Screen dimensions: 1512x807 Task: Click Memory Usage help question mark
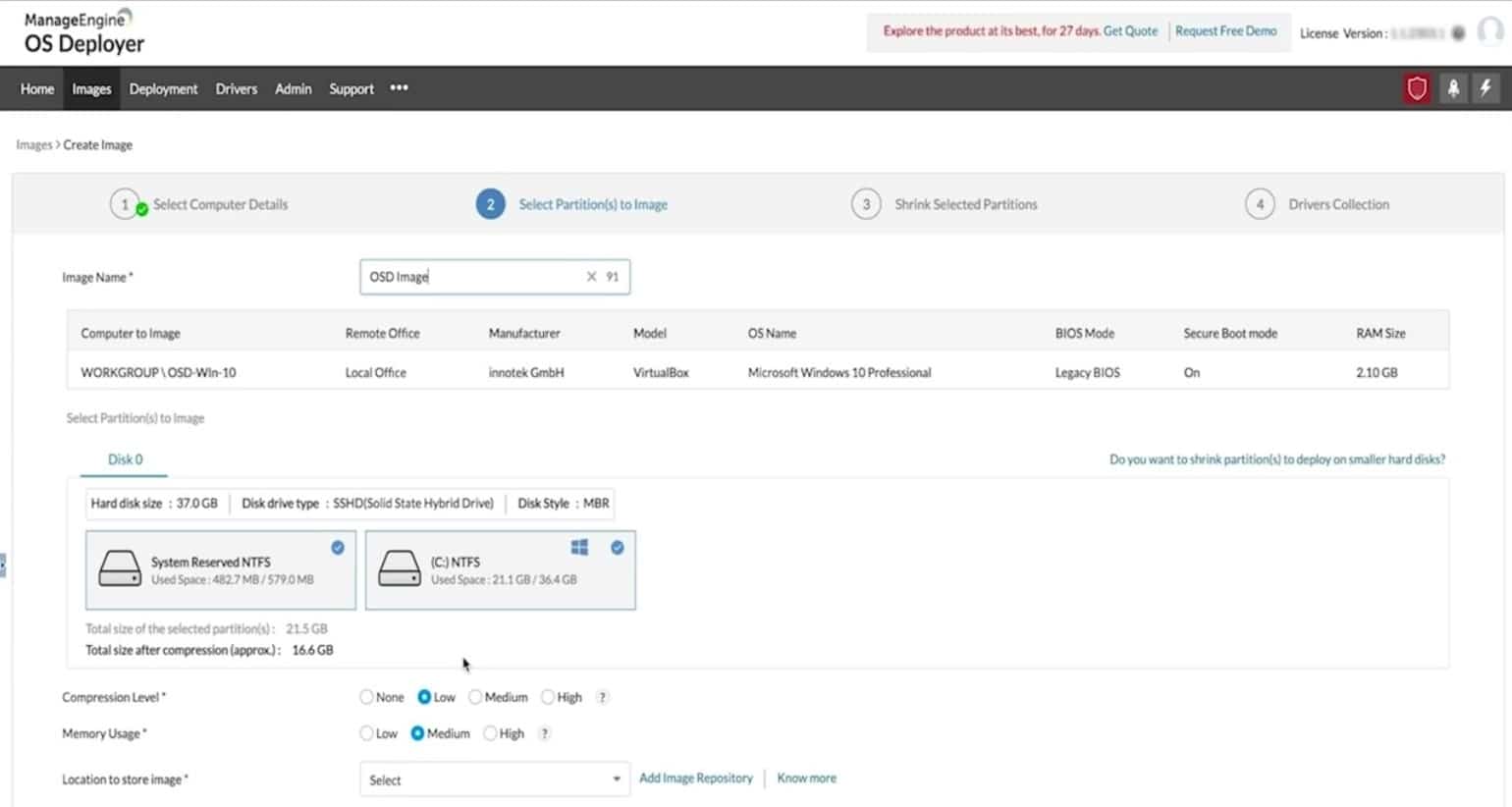click(545, 733)
